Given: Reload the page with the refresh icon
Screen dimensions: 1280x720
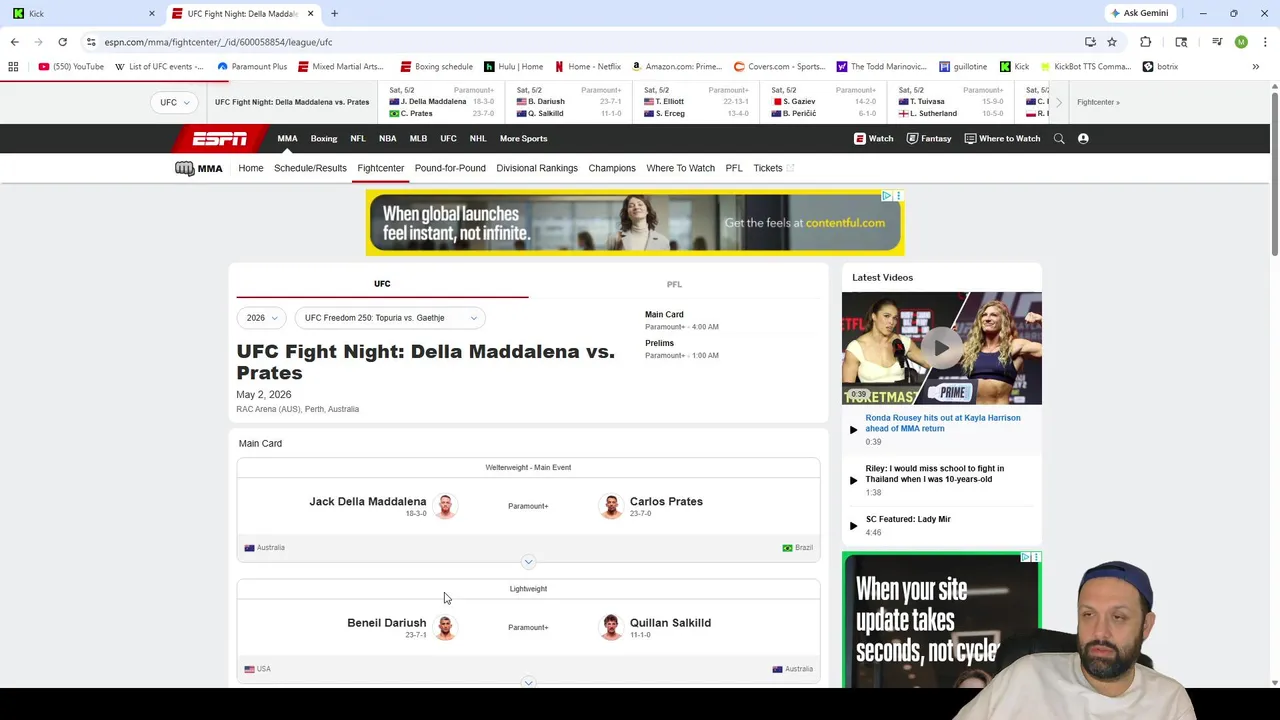Looking at the screenshot, I should click(62, 42).
